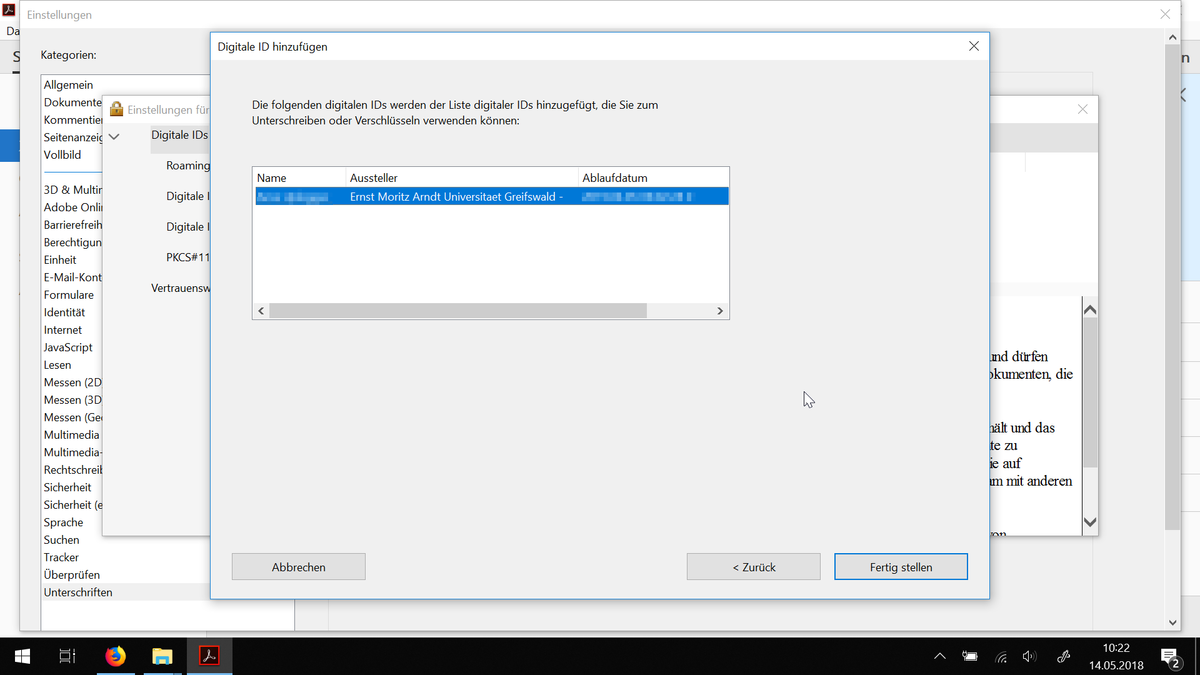Select Allgemein category
The height and width of the screenshot is (675, 1200).
point(68,85)
